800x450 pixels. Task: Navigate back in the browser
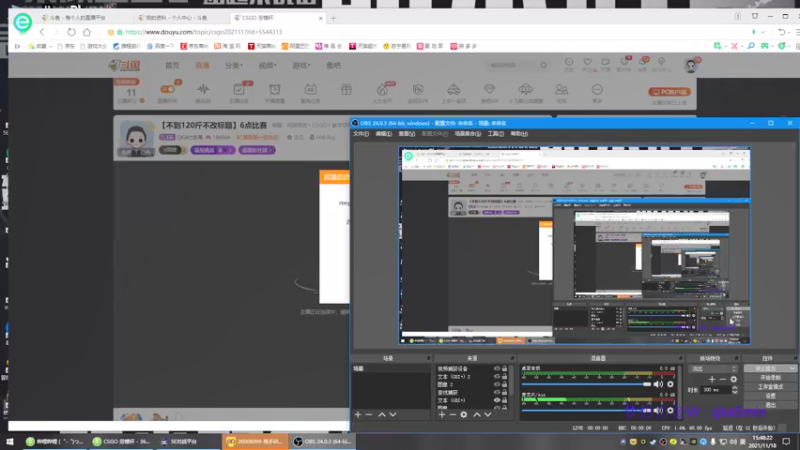pyautogui.click(x=42, y=32)
